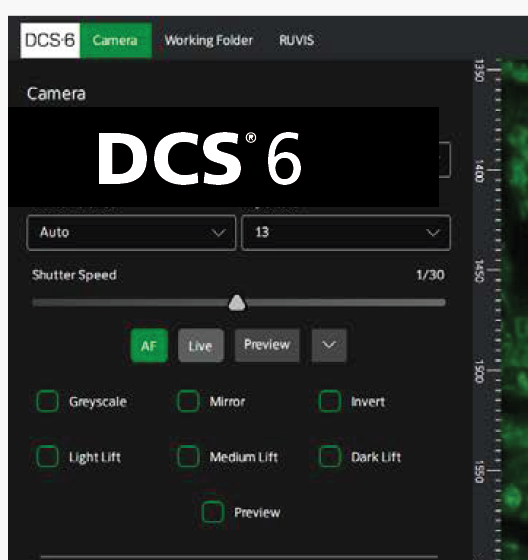Toggle the Medium Lift checkbox

[x=188, y=456]
